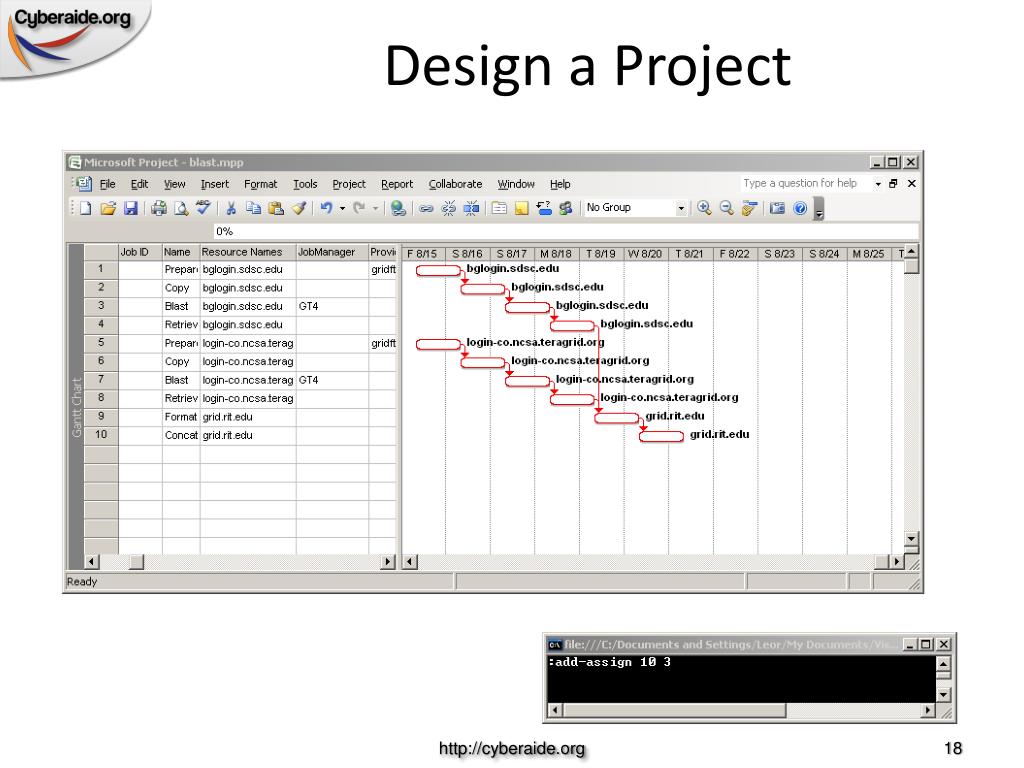Click the Copy icon in the toolbar
The image size is (1024, 768).
(x=253, y=208)
